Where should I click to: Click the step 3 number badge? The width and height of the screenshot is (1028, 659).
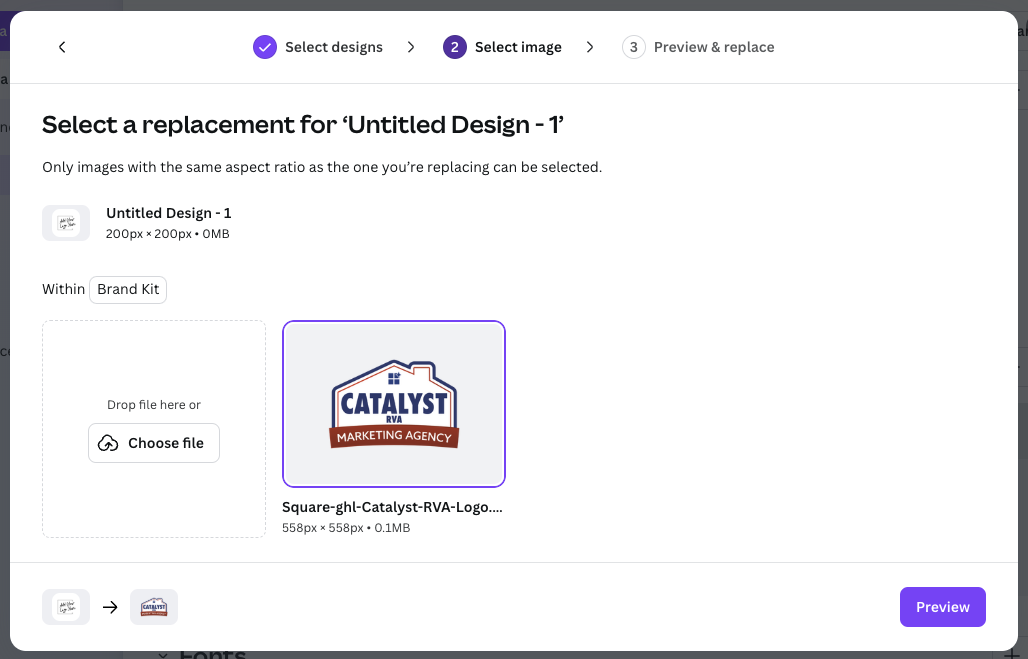tap(634, 47)
